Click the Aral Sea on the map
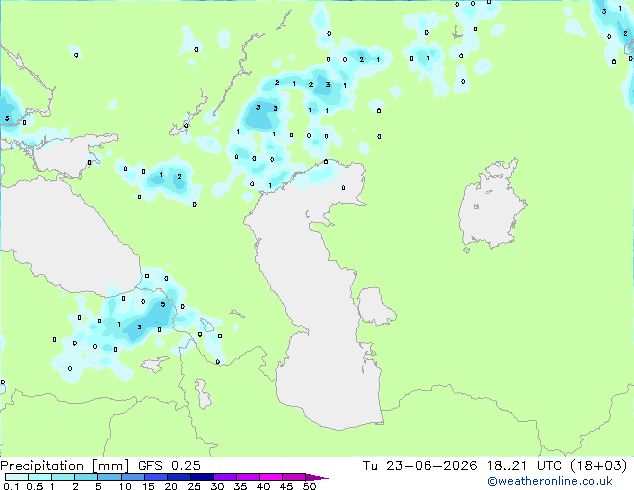The image size is (634, 490). pos(491,206)
